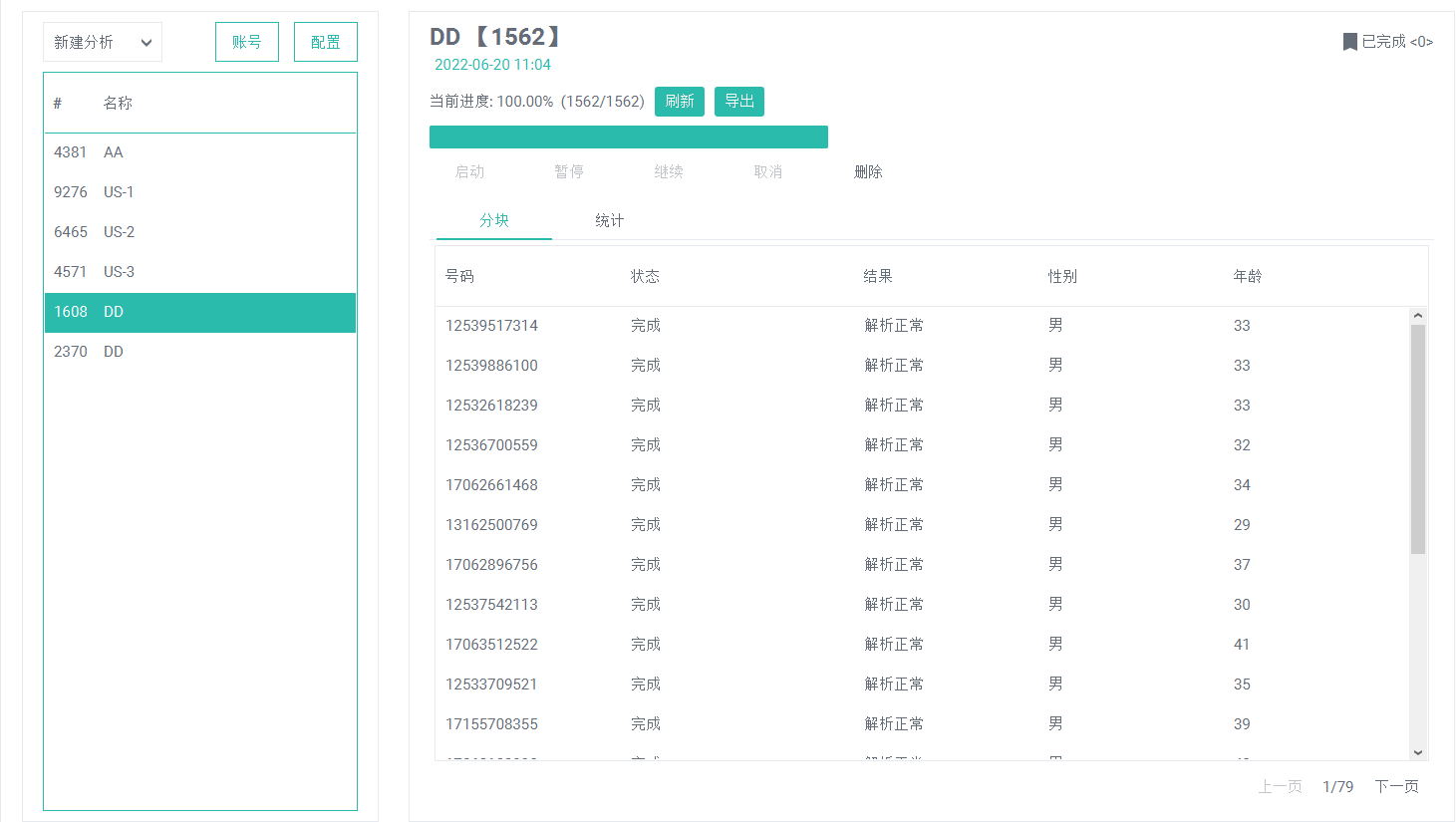
Task: Click number 17063512522 in table
Action: [491, 645]
